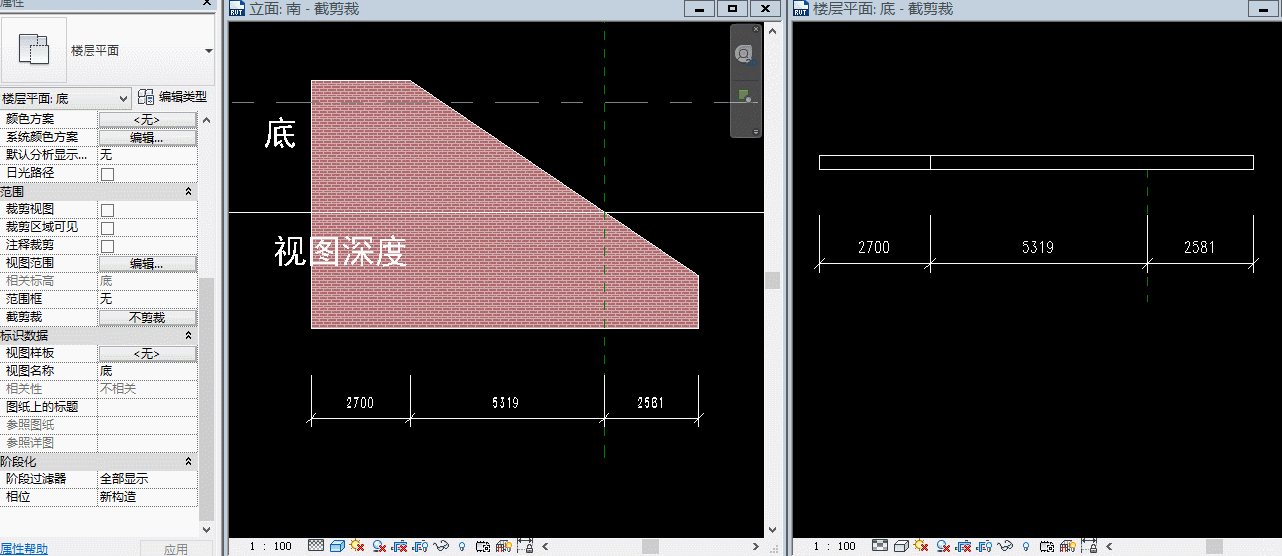The height and width of the screenshot is (556, 1282).
Task: Click the 视图范围 编辑 button
Action: [147, 264]
